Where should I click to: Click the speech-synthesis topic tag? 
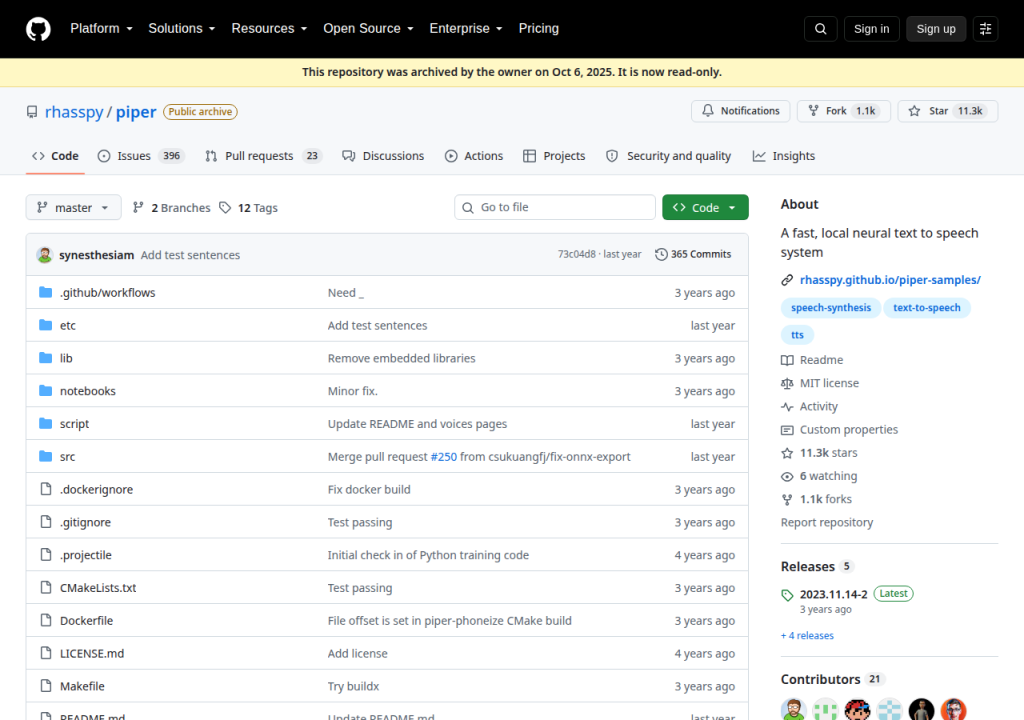click(x=831, y=308)
